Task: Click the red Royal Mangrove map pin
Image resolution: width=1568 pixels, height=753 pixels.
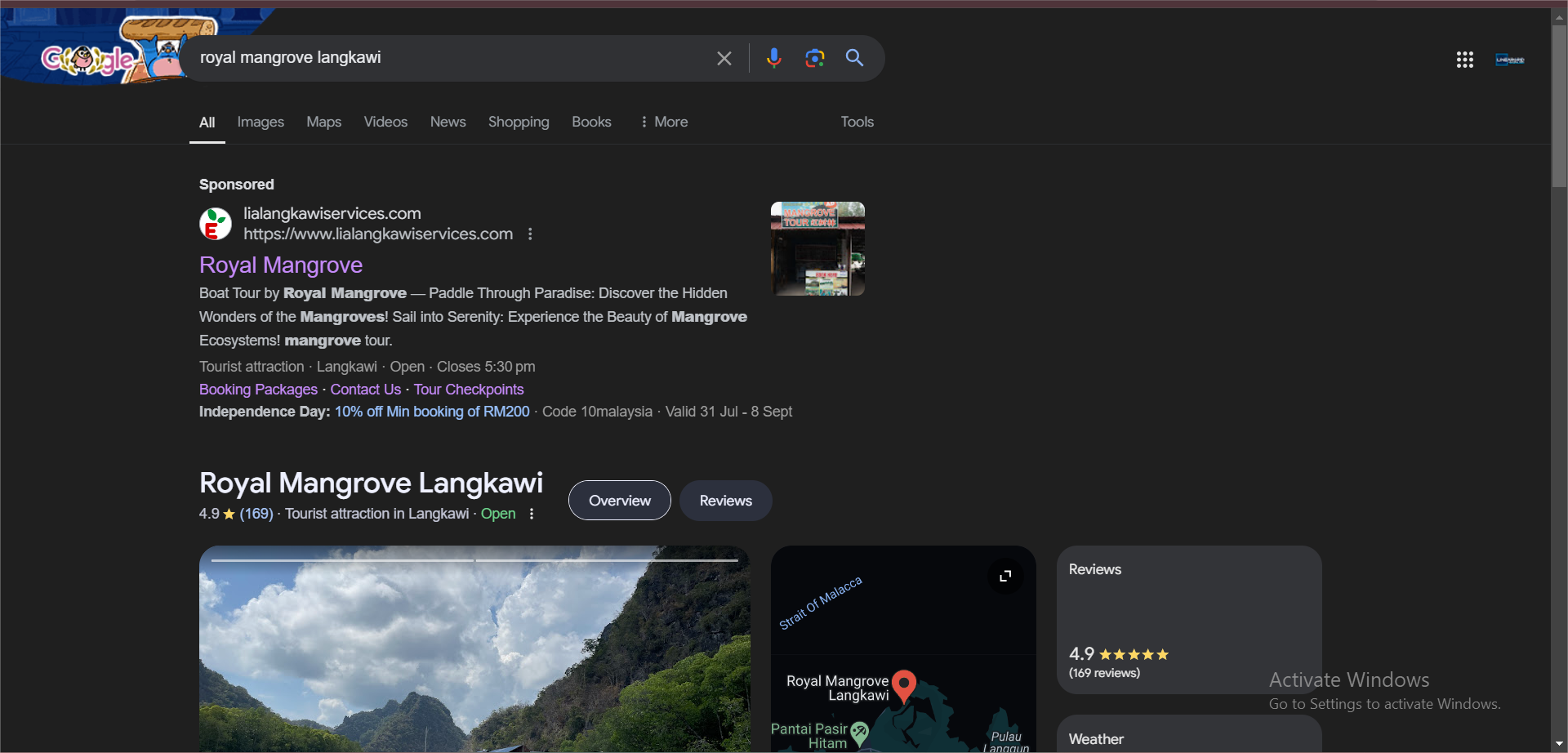Action: coord(904,686)
